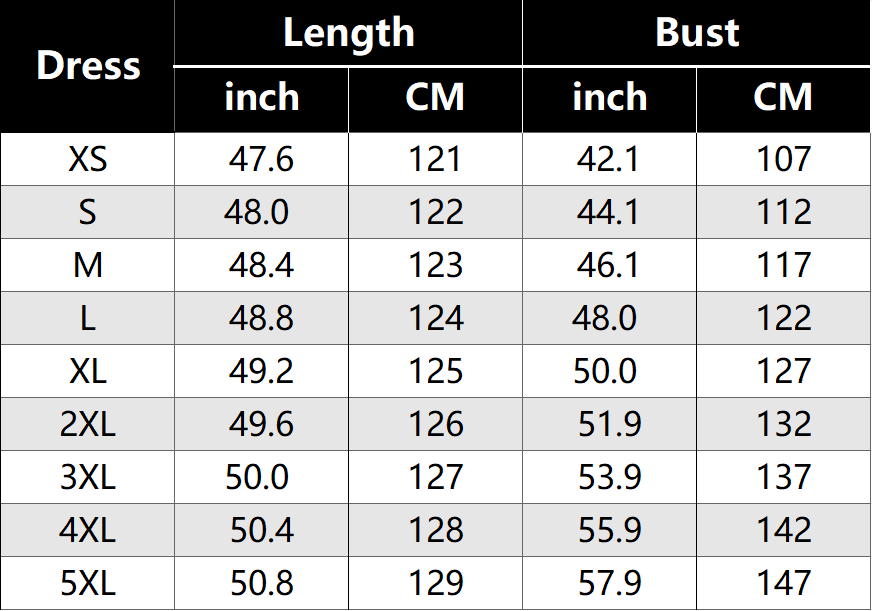Click the 142 bust CM value

point(783,530)
